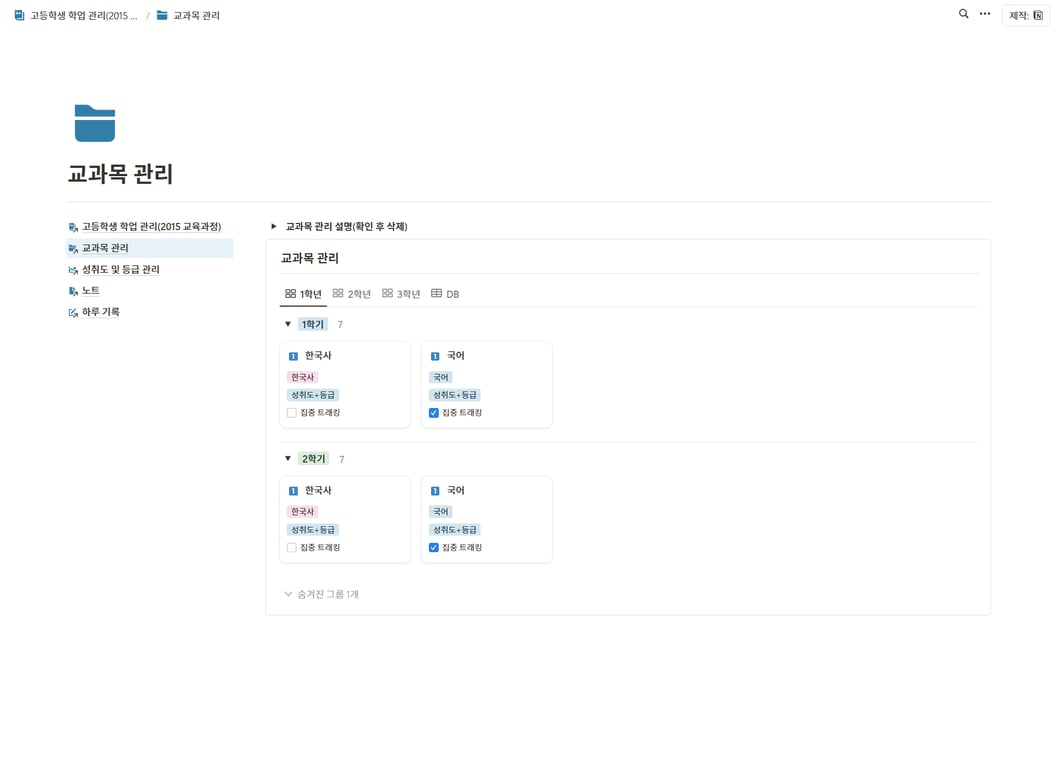Open sidebar link 노트

(90, 291)
